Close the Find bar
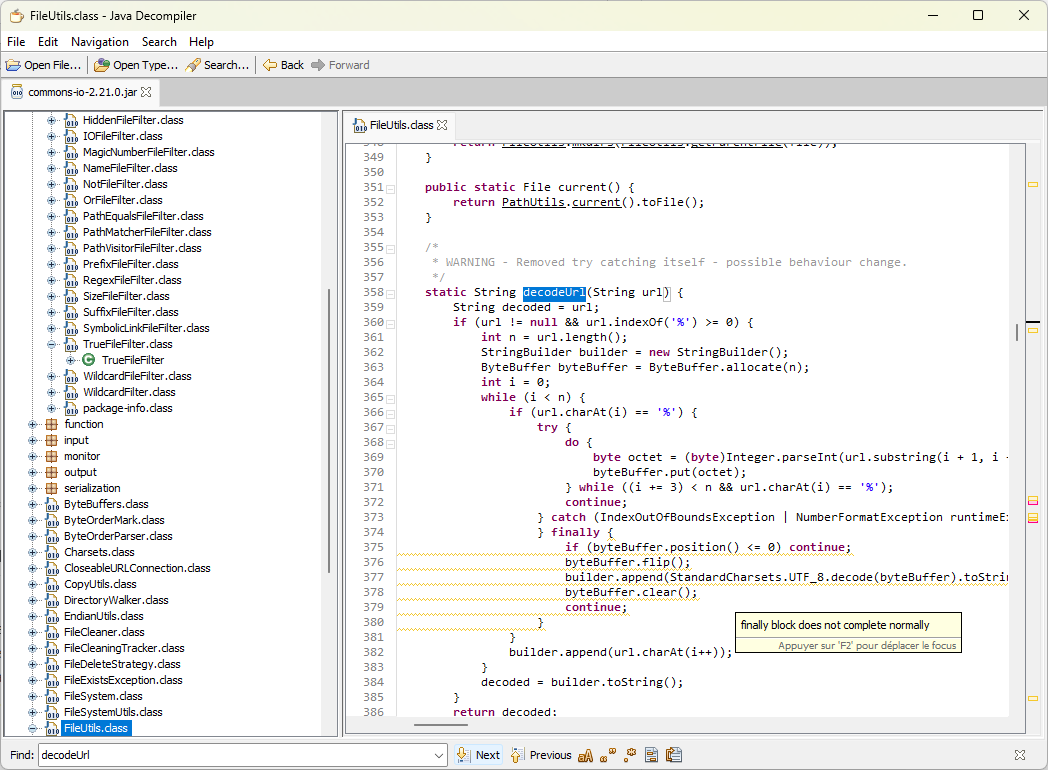This screenshot has height=770, width=1048. coord(1020,755)
